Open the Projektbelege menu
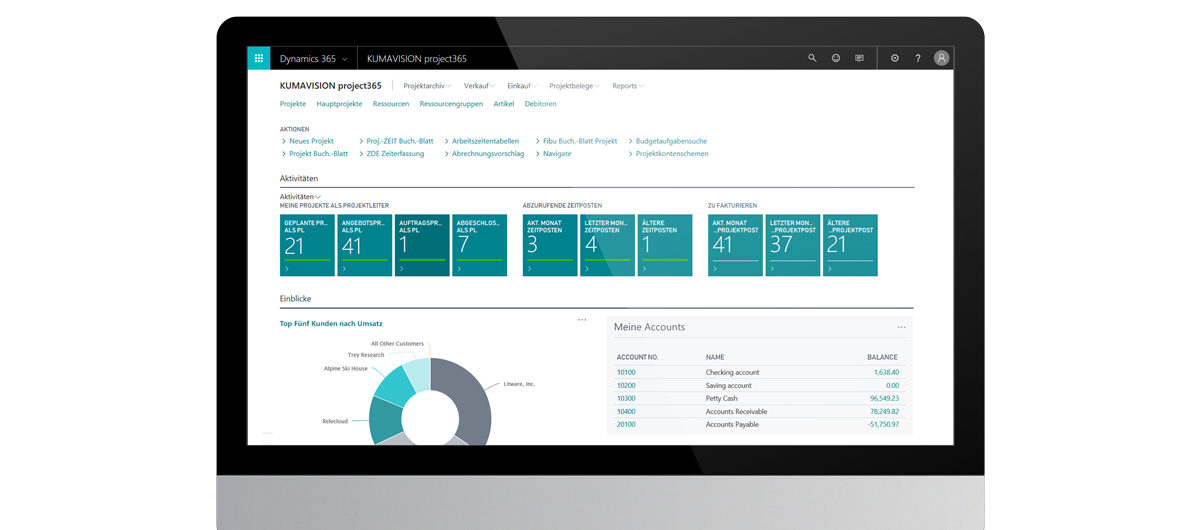This screenshot has height=530, width=1200. [x=574, y=86]
